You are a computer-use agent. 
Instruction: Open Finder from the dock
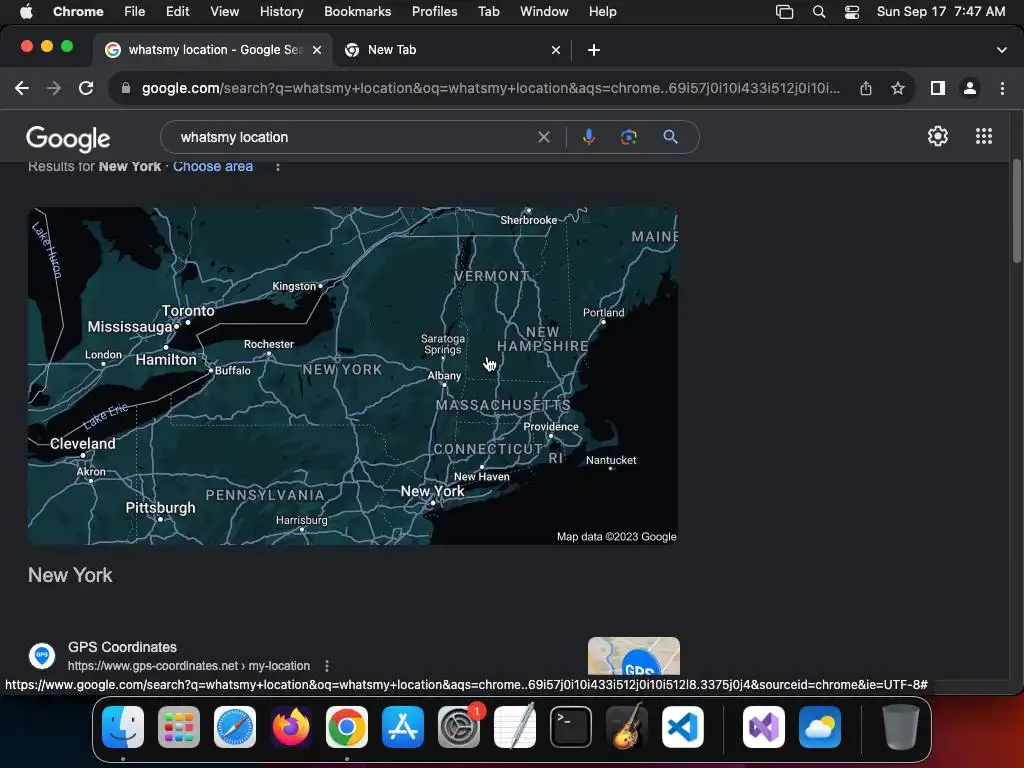tap(123, 727)
